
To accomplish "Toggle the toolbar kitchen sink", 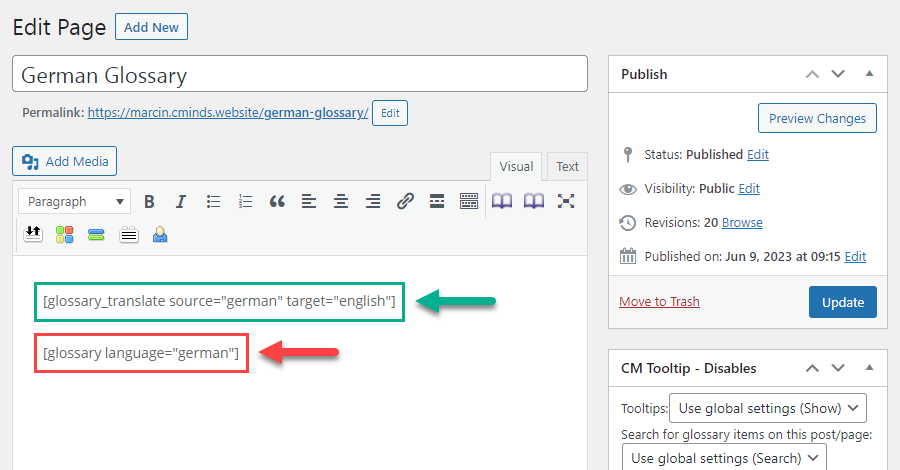I will click(x=469, y=201).
